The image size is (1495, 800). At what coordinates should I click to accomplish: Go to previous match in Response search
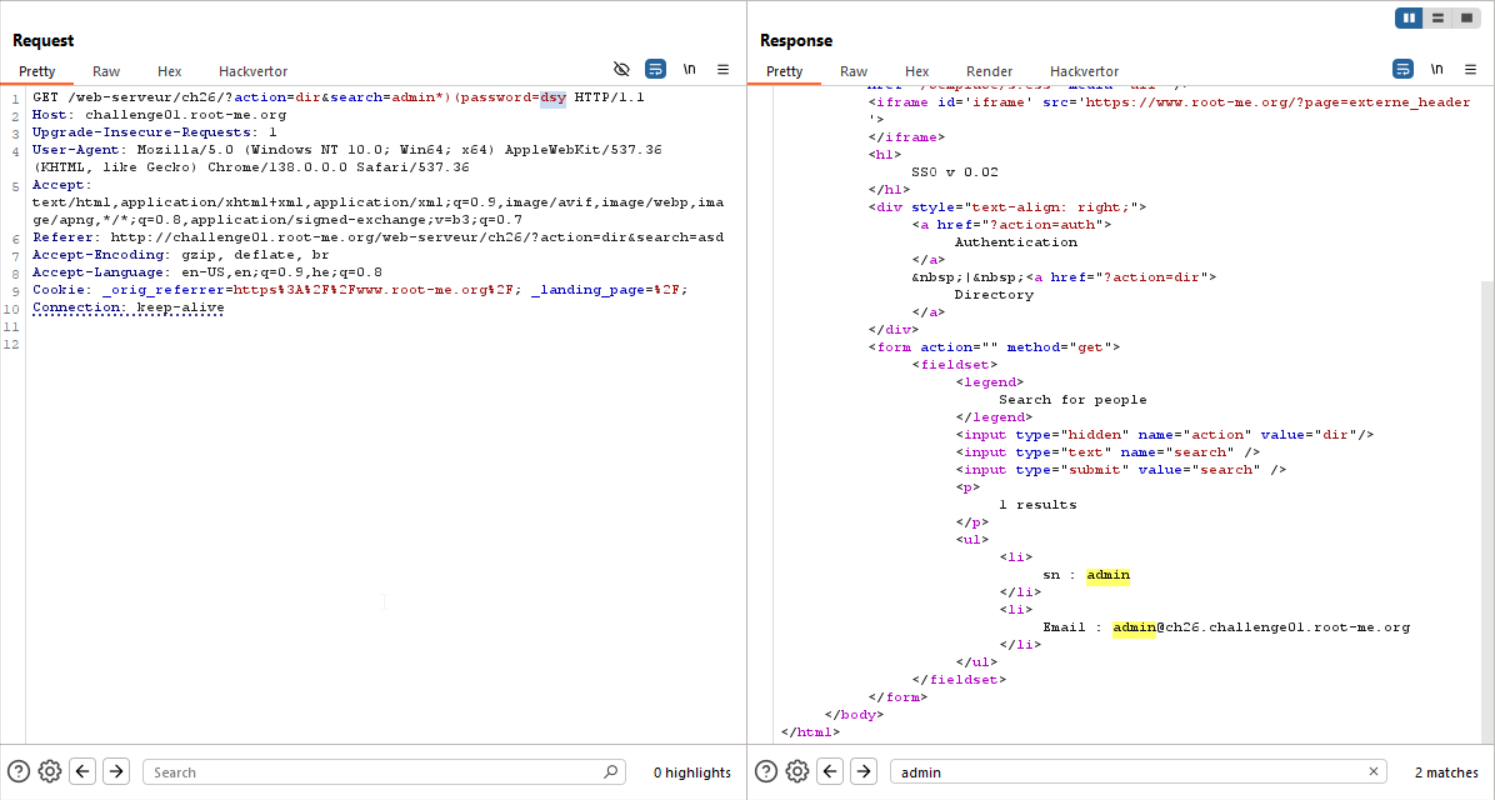pyautogui.click(x=830, y=771)
